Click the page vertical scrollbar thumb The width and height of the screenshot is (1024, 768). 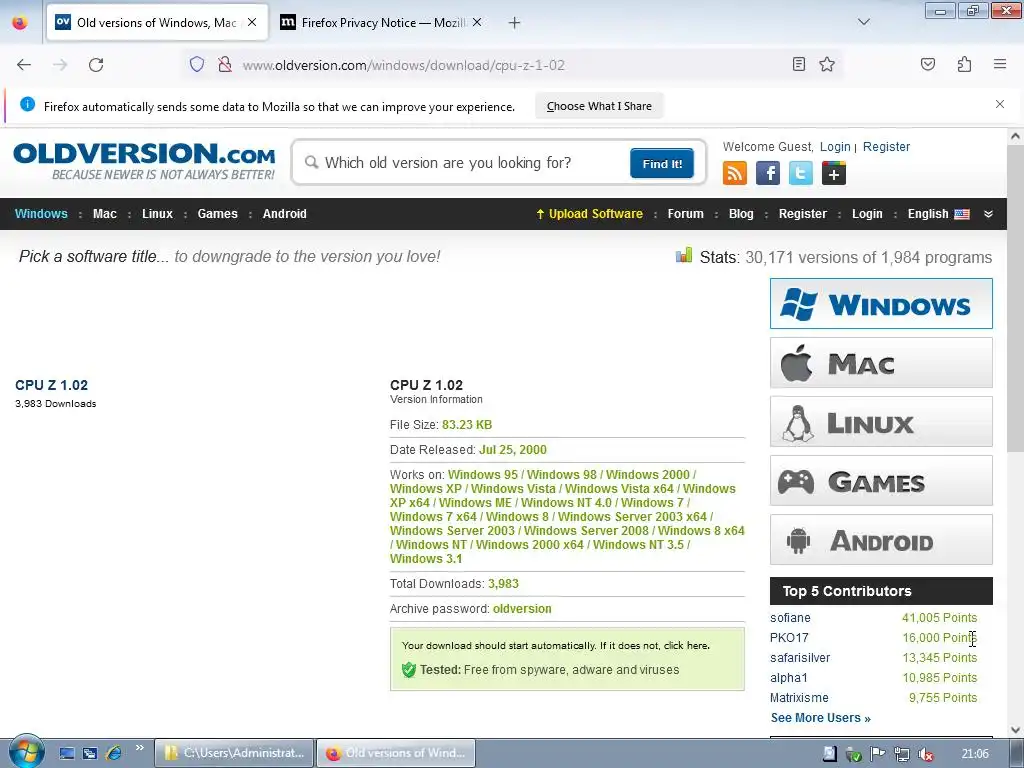1015,298
